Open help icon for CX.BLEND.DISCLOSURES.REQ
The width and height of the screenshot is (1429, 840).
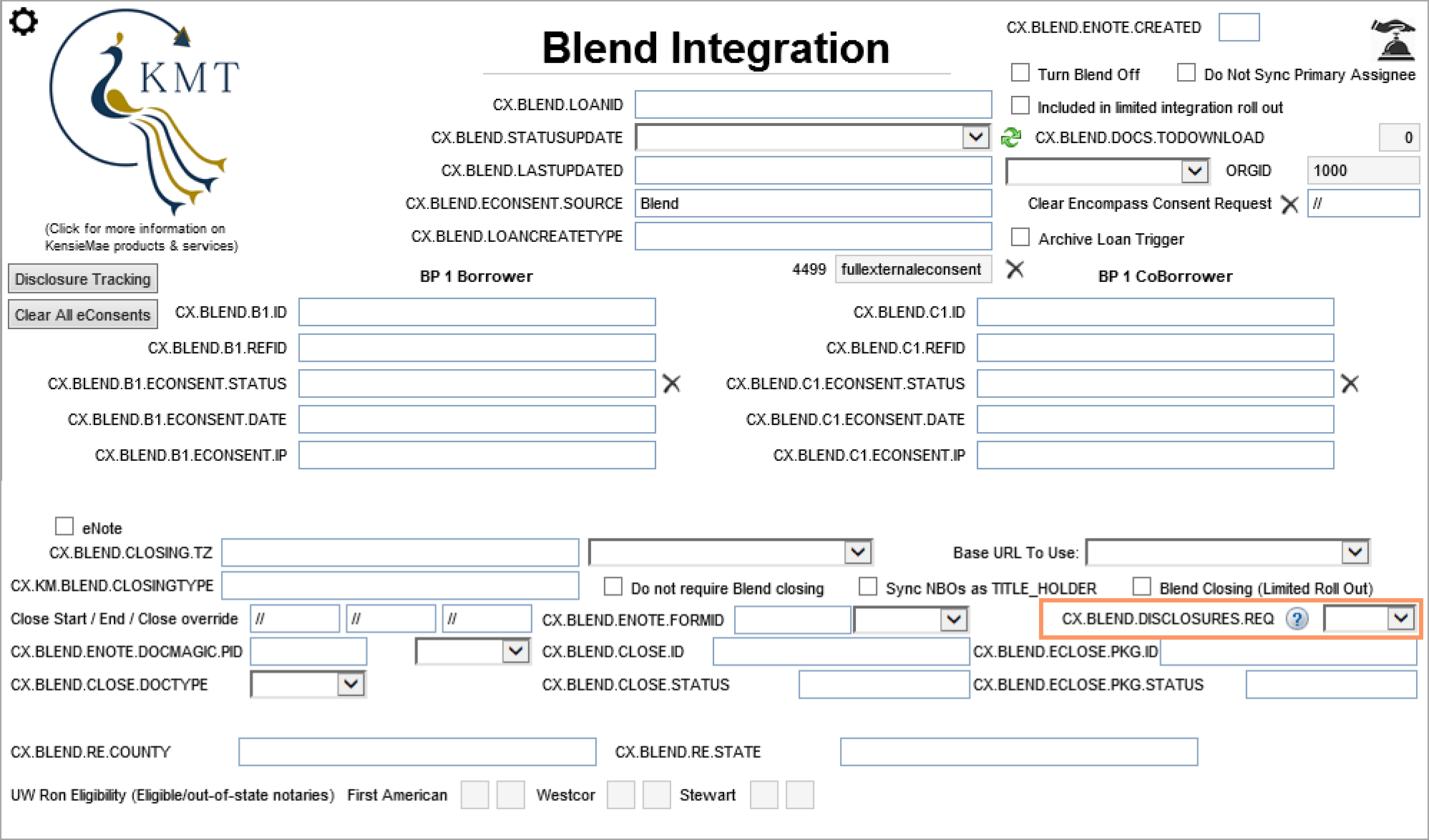(1297, 619)
